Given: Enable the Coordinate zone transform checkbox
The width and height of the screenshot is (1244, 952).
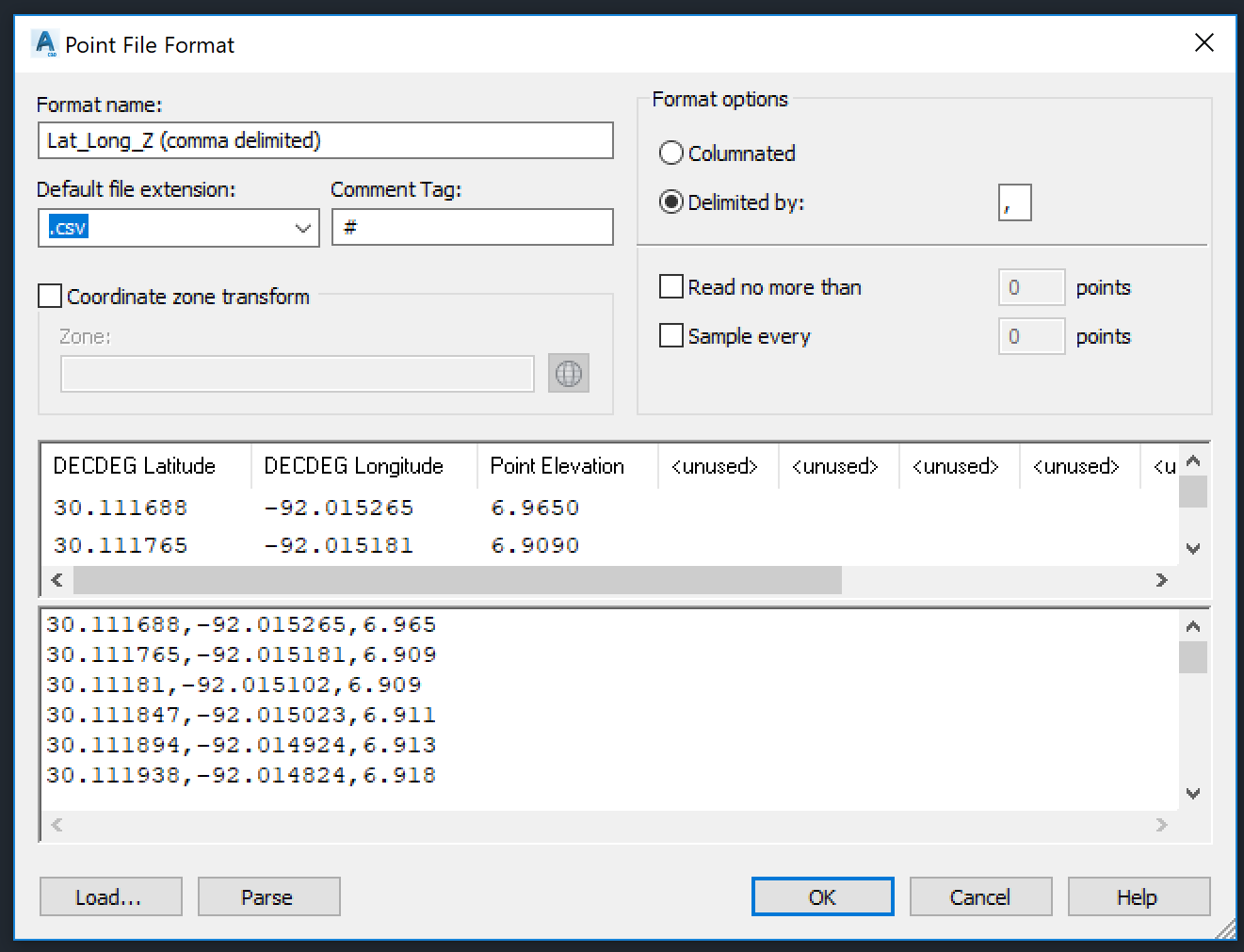Looking at the screenshot, I should tap(49, 296).
